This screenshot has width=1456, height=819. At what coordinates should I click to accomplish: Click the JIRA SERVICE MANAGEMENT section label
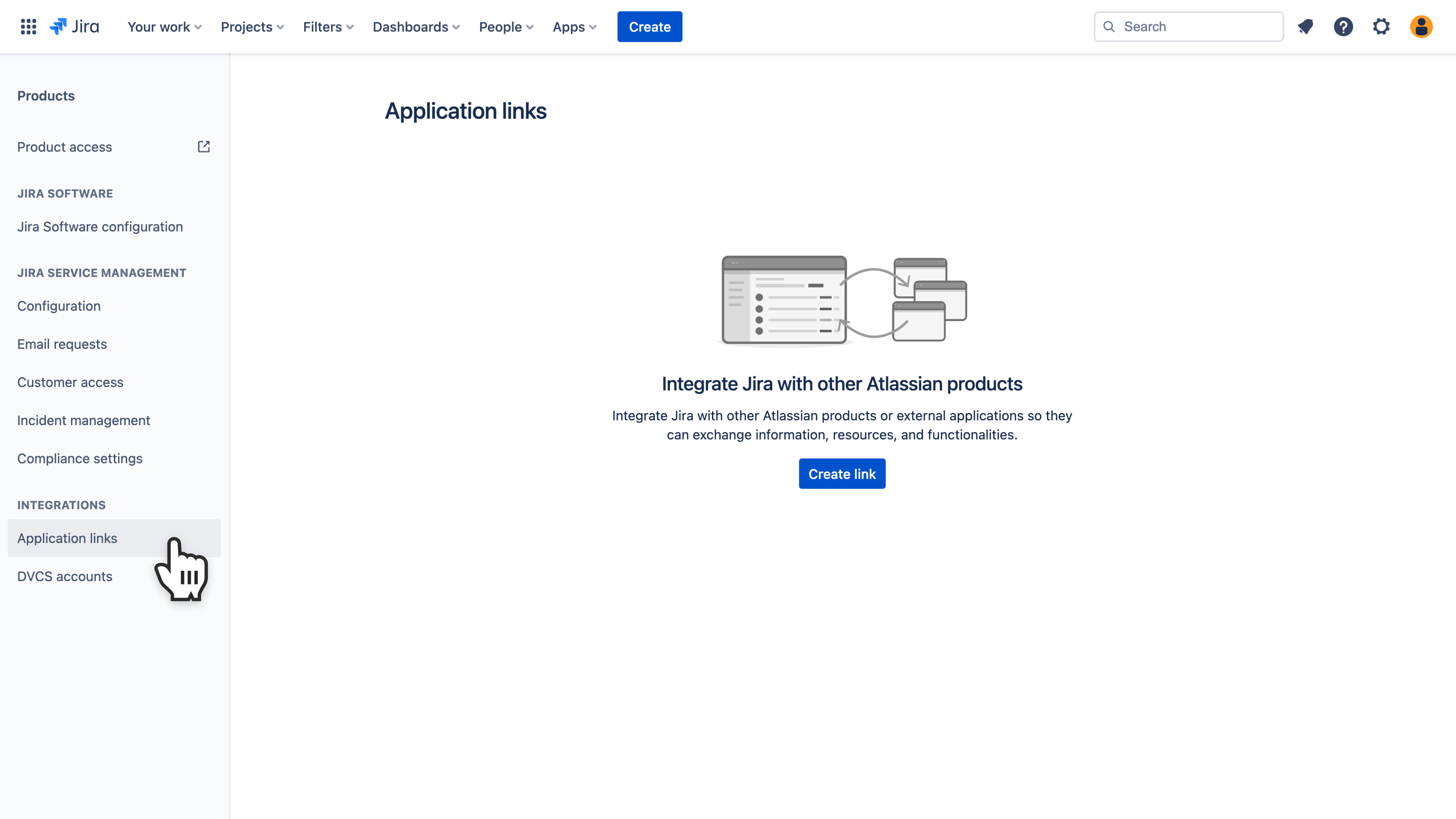[102, 273]
